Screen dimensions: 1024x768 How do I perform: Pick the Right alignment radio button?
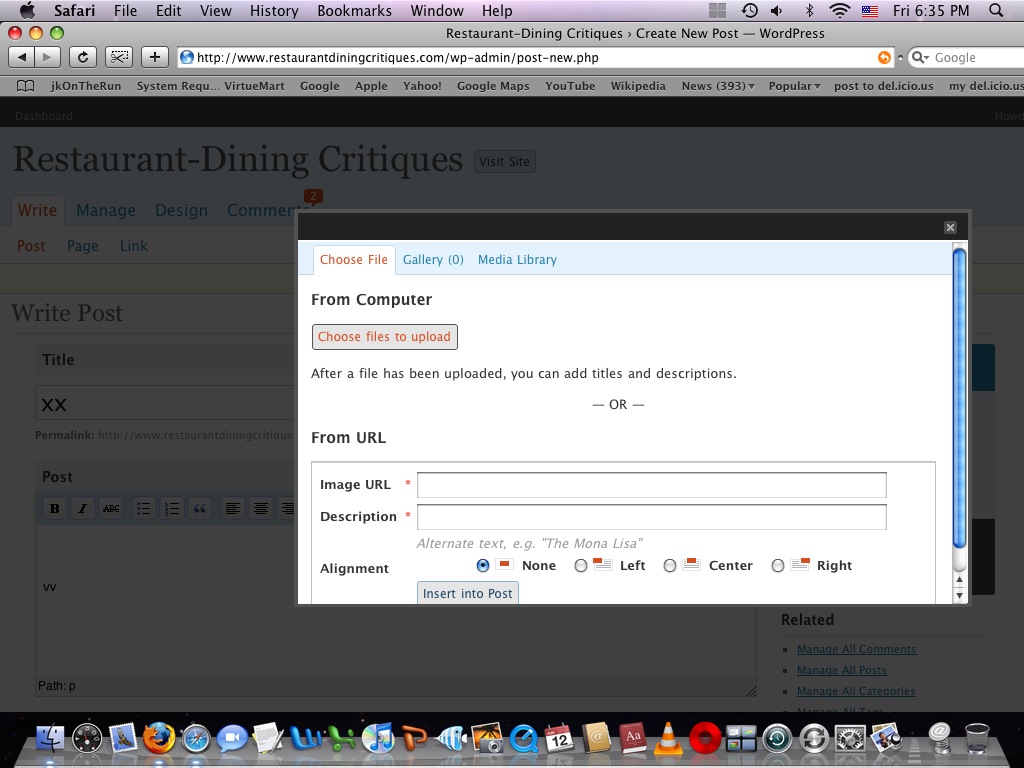[778, 565]
